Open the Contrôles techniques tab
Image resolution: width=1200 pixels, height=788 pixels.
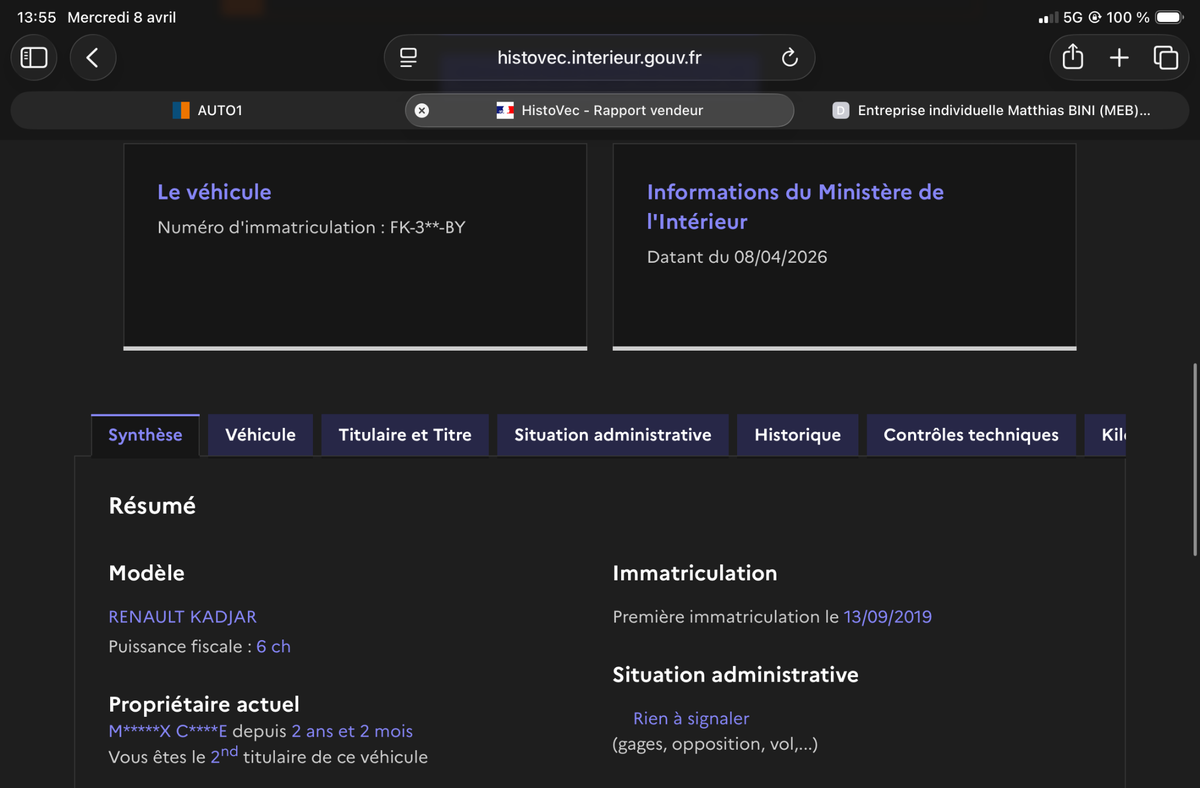pos(971,435)
